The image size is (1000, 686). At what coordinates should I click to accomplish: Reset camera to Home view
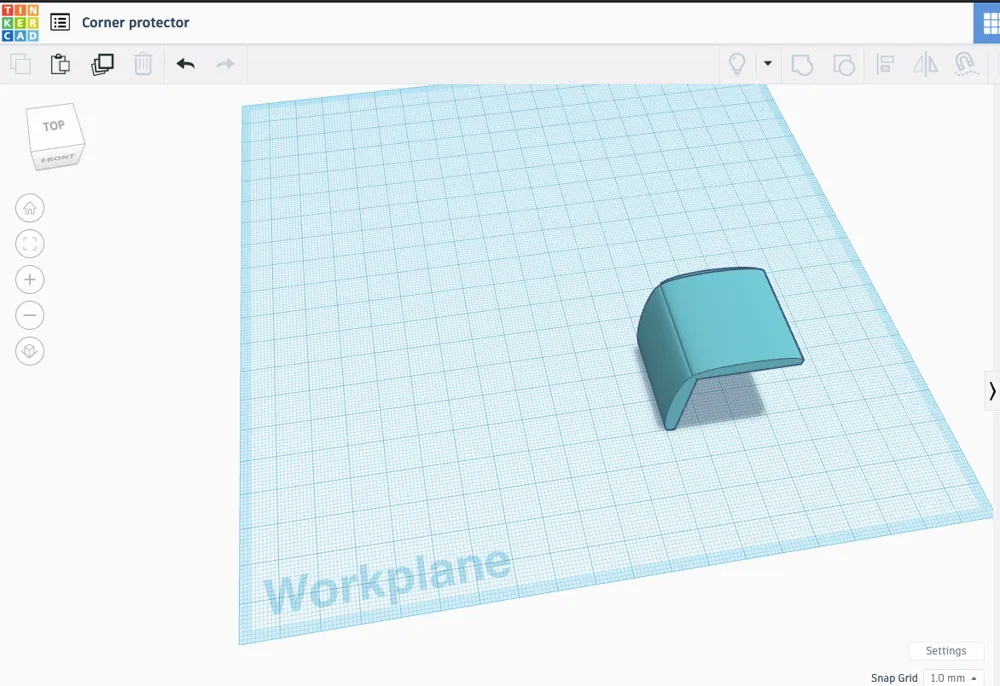(30, 208)
